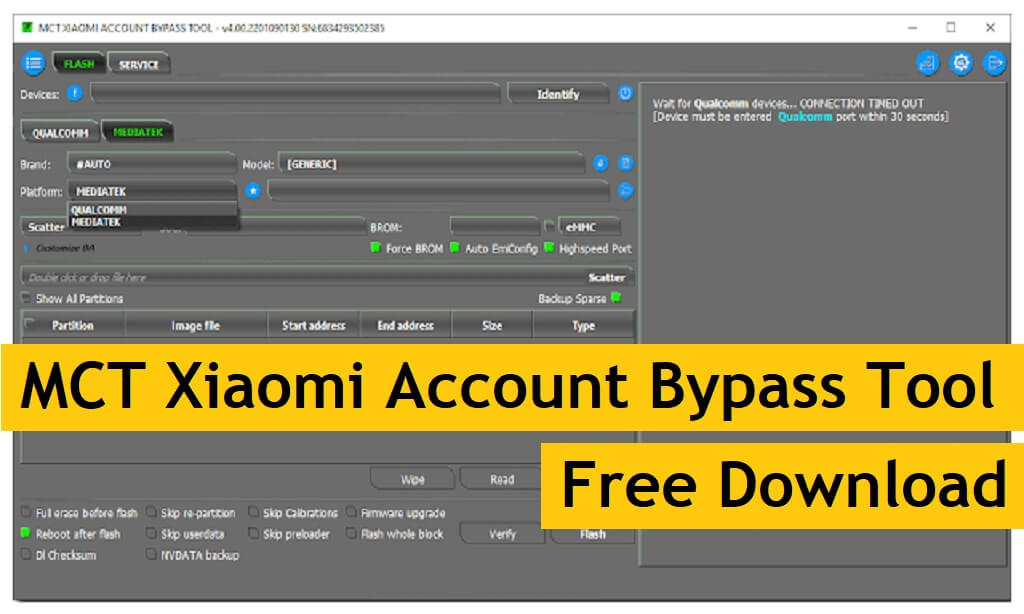Click the blue download icon near settings gear
This screenshot has width=1024, height=614.
925,62
